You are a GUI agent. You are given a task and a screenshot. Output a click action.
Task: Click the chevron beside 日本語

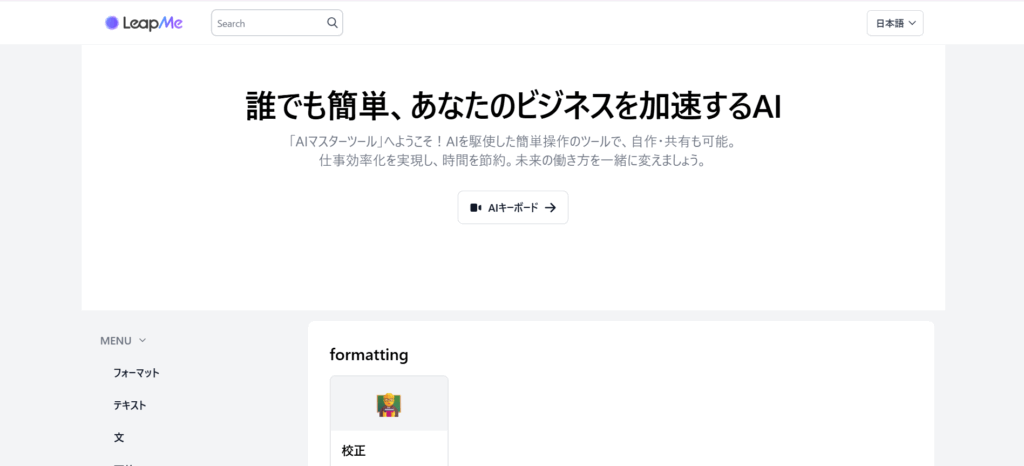(x=912, y=23)
